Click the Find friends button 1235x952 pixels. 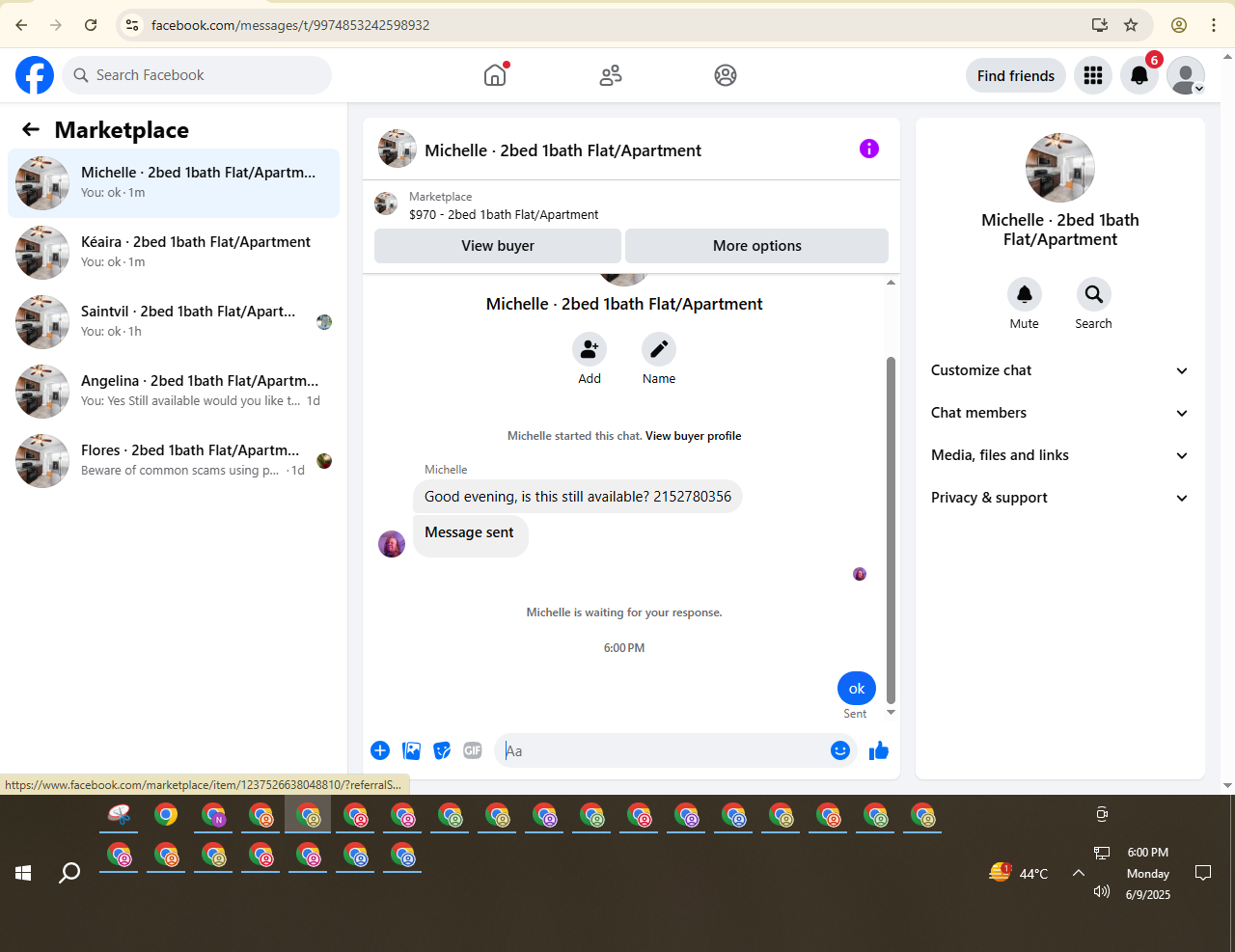tap(1016, 75)
